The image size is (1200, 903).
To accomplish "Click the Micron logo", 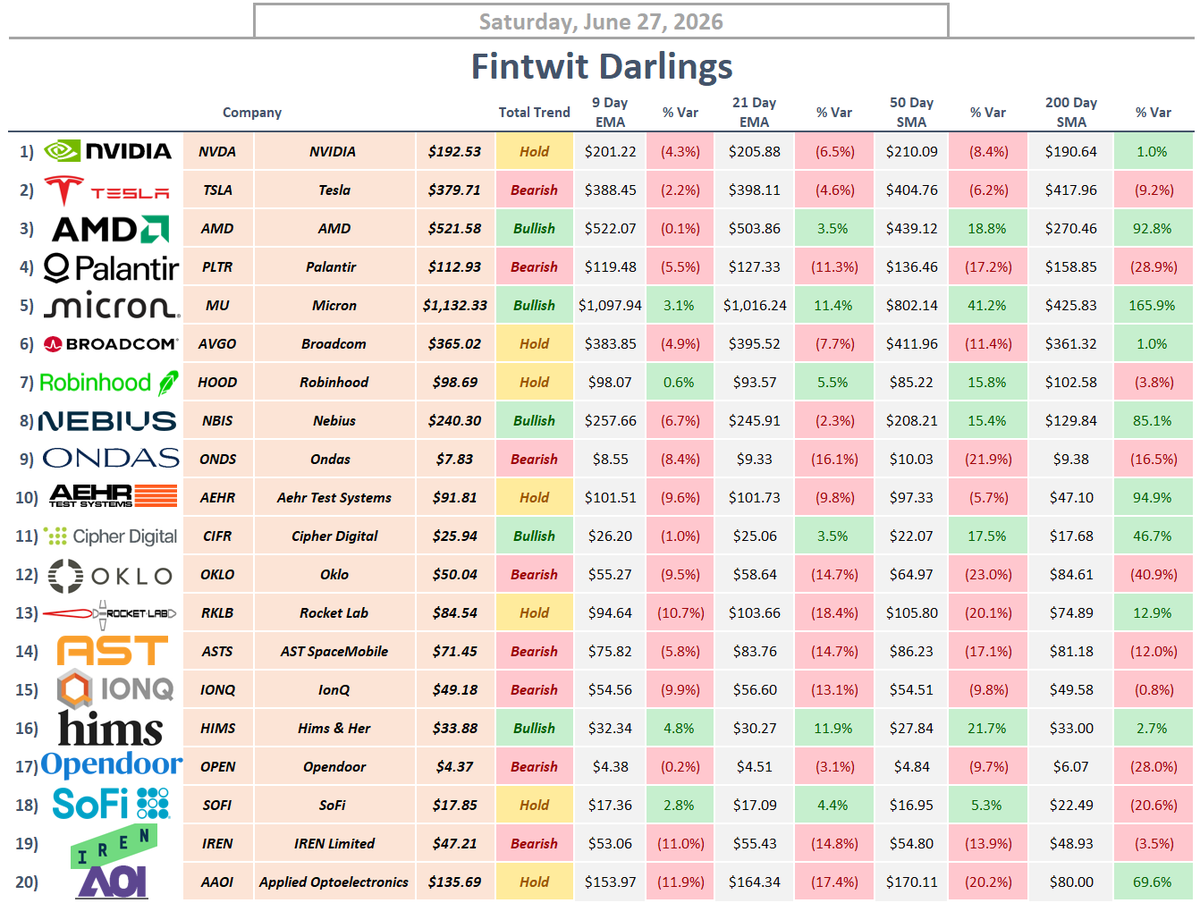I will [x=111, y=305].
